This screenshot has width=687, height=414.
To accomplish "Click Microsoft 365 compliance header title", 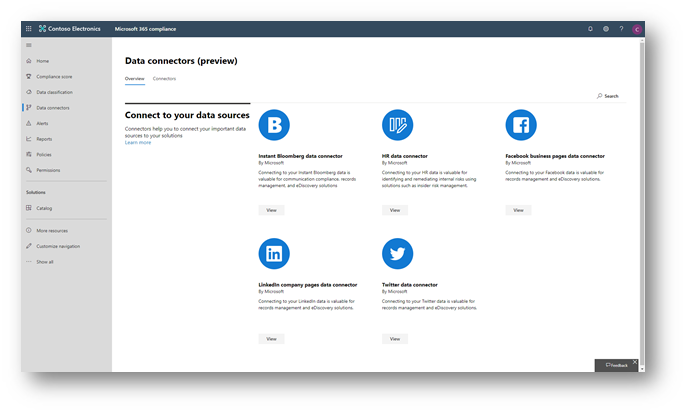I will point(145,29).
